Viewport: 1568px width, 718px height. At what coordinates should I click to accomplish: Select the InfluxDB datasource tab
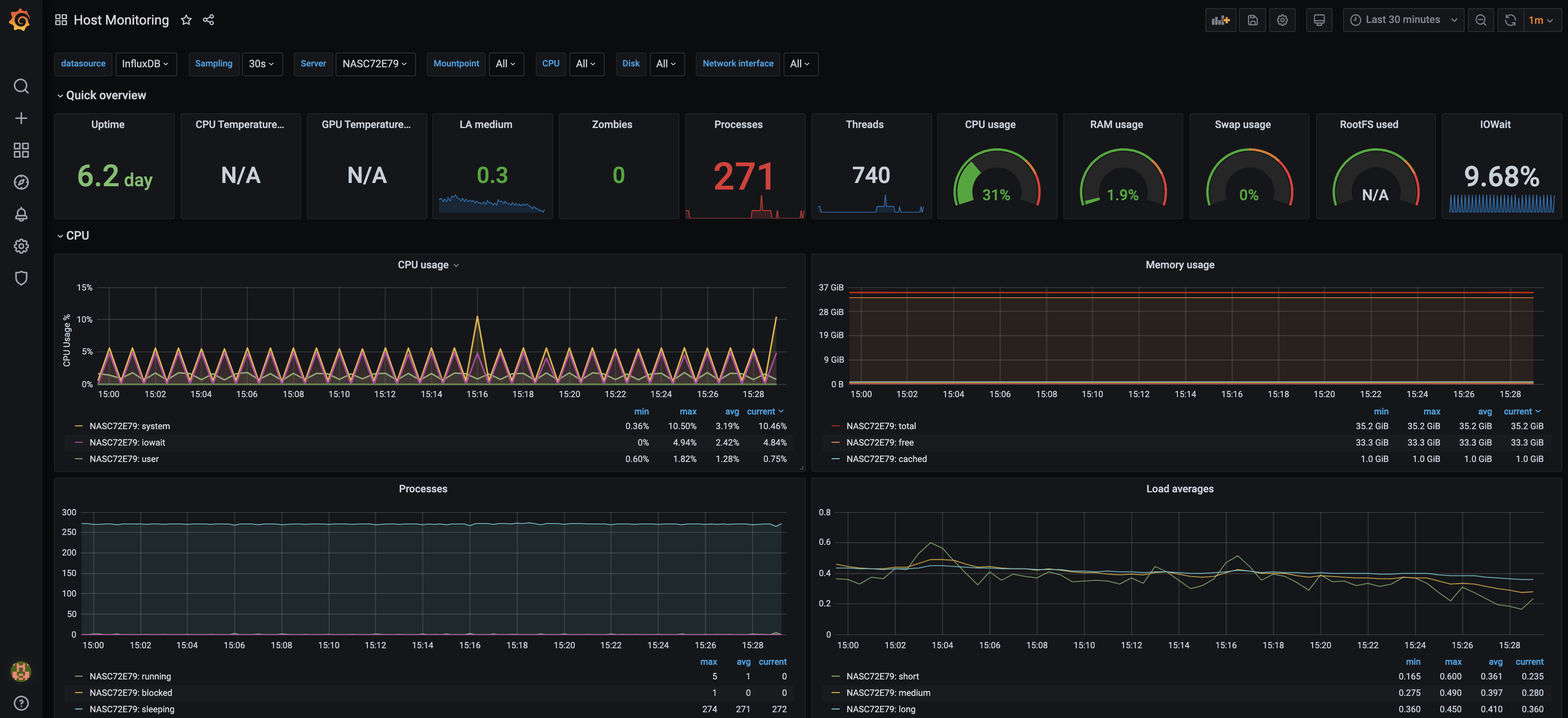144,64
